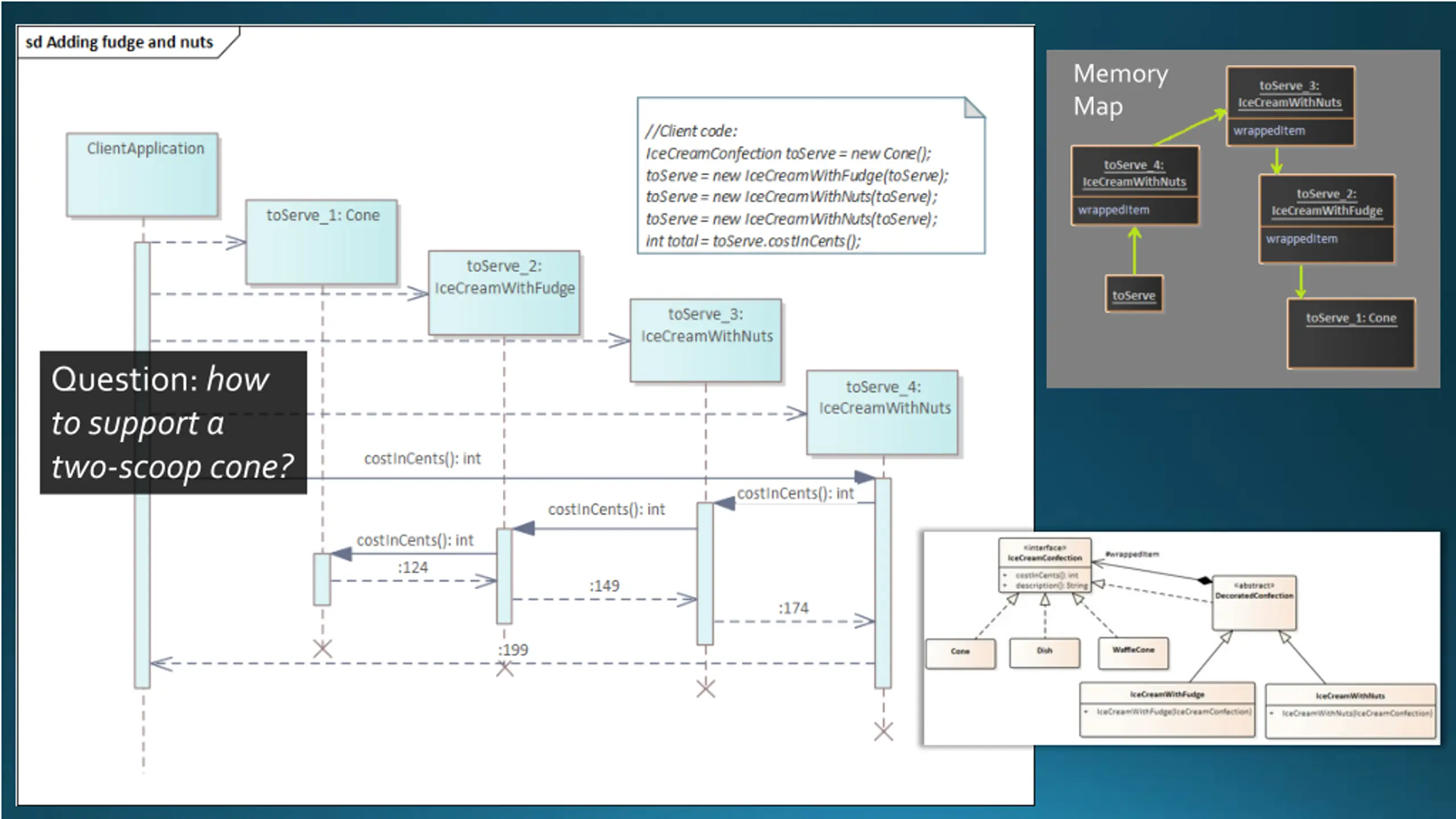Screen dimensions: 1456x819
Task: Click the ":124" return value label
Action: tap(412, 567)
